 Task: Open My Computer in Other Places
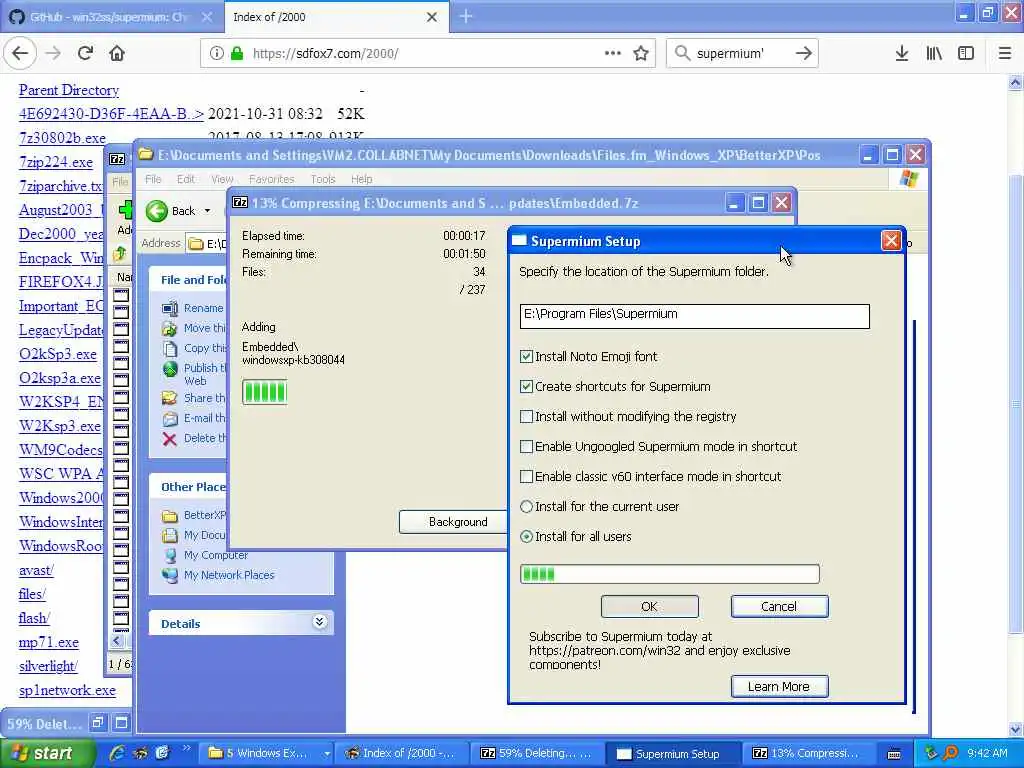(216, 555)
